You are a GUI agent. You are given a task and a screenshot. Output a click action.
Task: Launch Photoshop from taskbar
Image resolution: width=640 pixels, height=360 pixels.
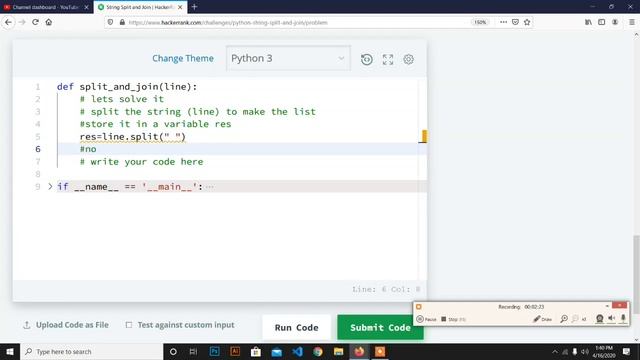214,351
